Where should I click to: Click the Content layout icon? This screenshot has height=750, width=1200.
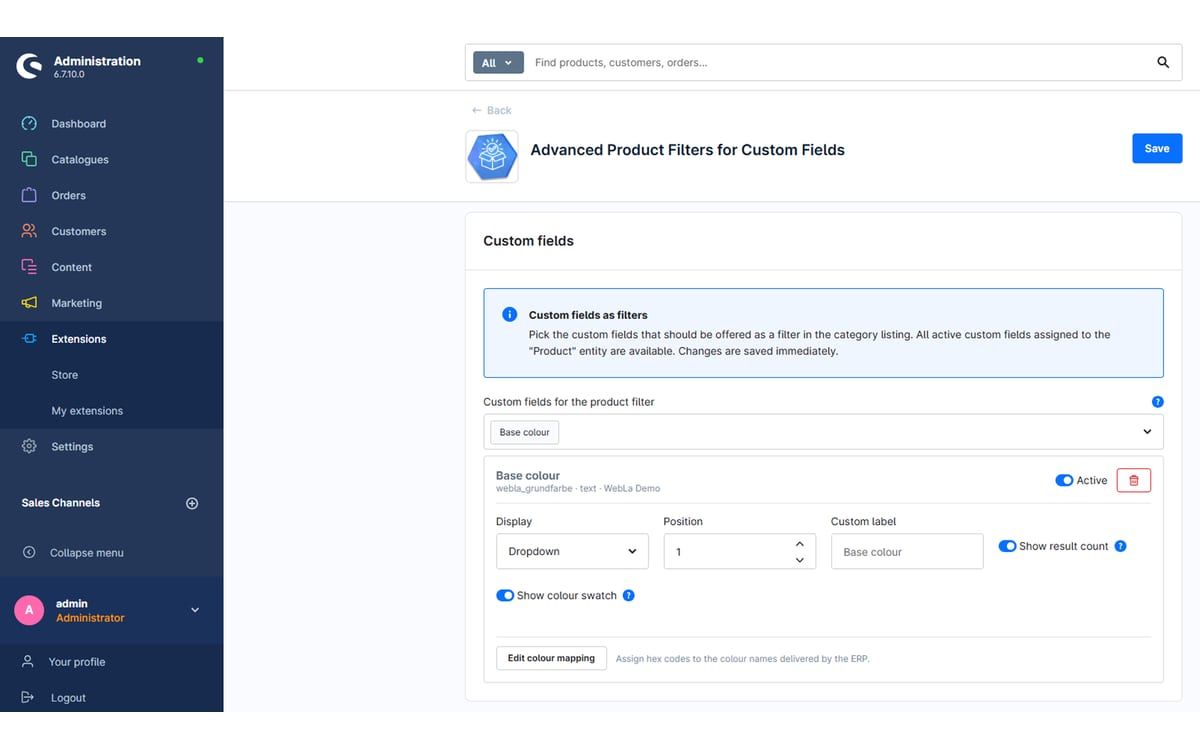pos(29,267)
